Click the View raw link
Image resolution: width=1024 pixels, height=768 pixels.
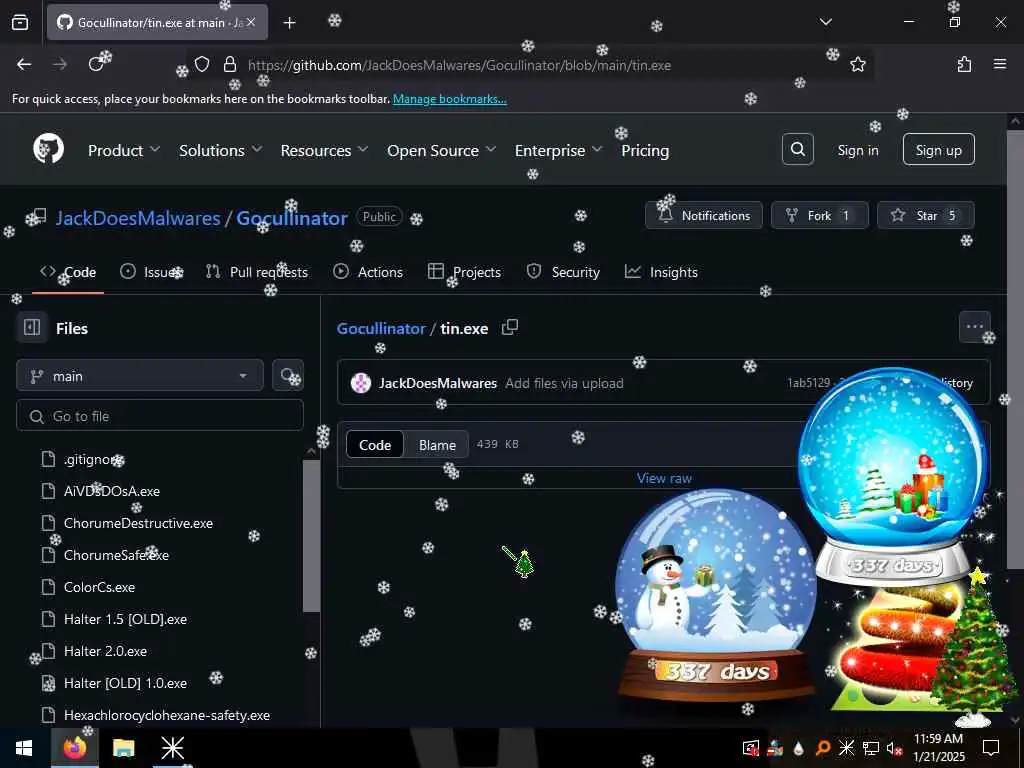pos(664,478)
